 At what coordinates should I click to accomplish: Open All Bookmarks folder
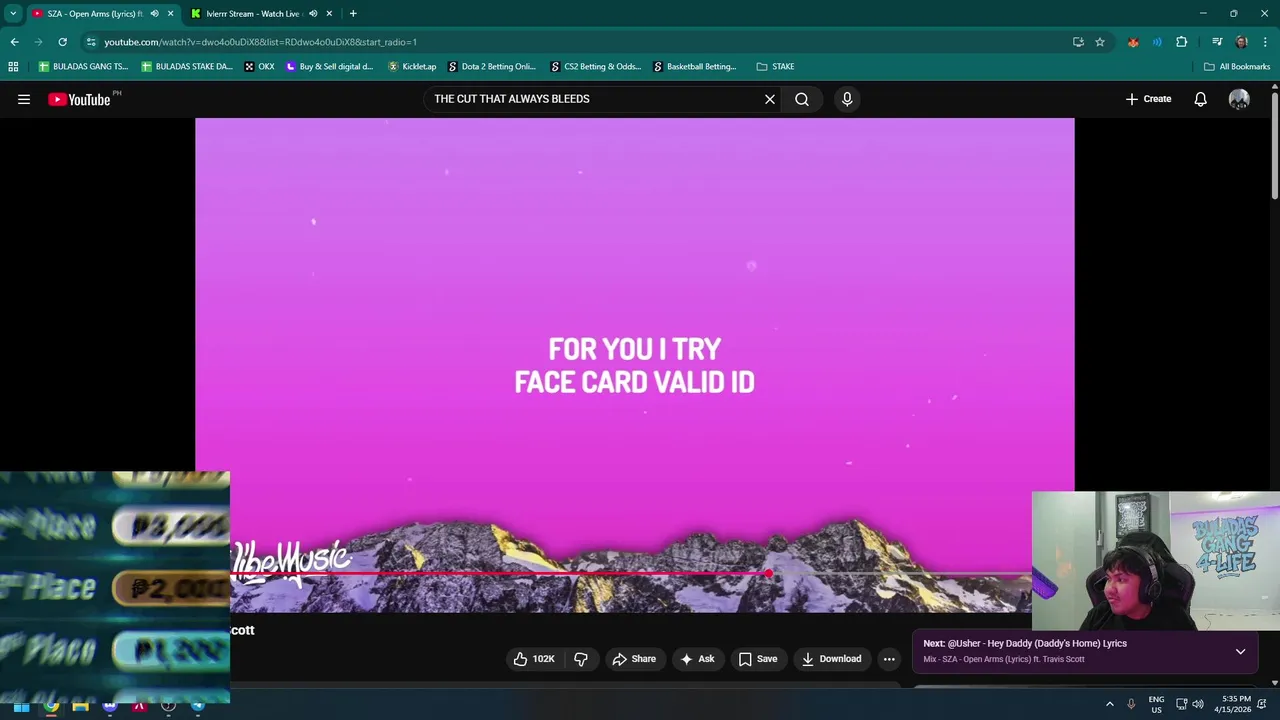point(1237,67)
